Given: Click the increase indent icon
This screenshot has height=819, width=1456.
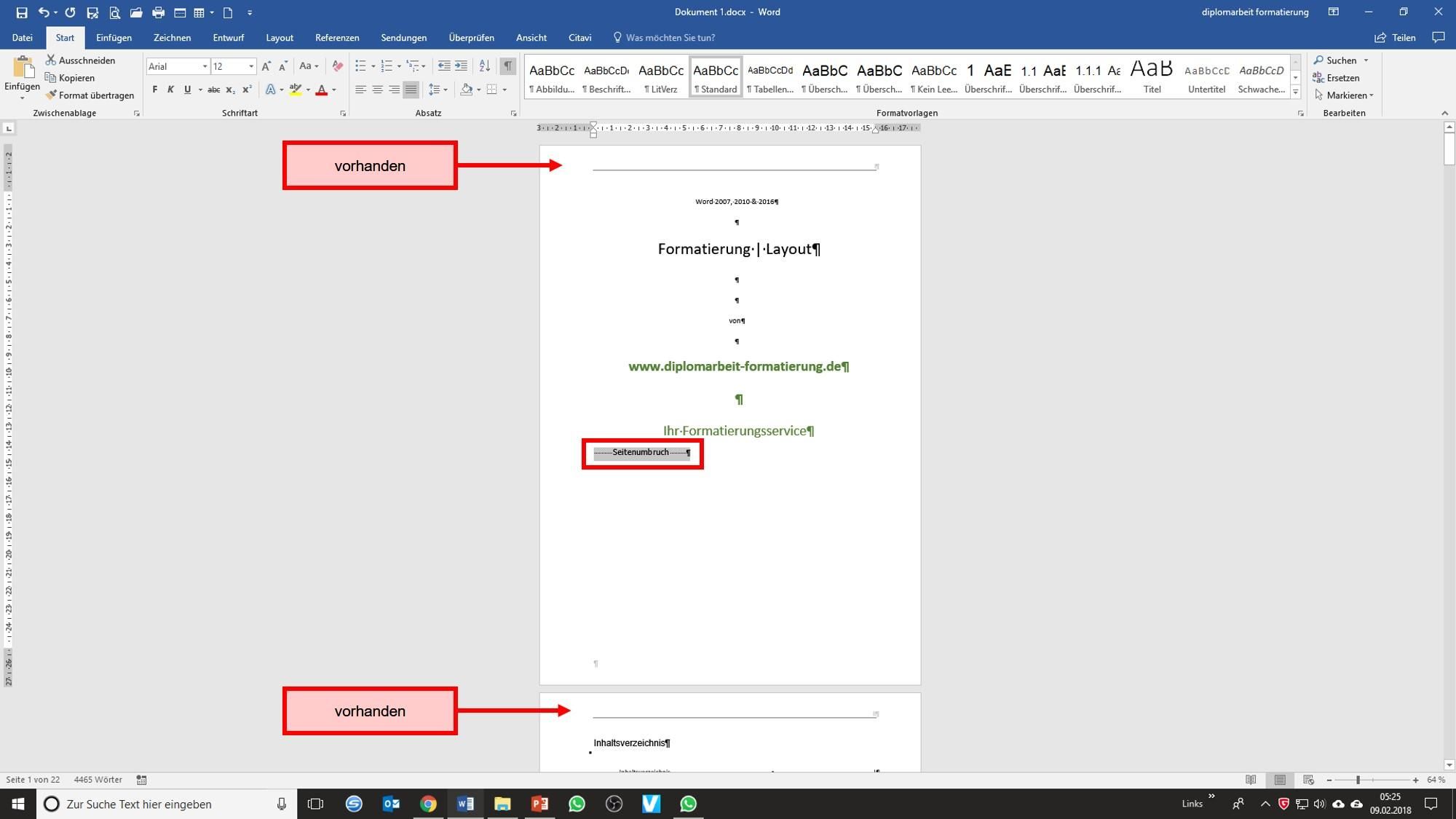Looking at the screenshot, I should pos(462,66).
